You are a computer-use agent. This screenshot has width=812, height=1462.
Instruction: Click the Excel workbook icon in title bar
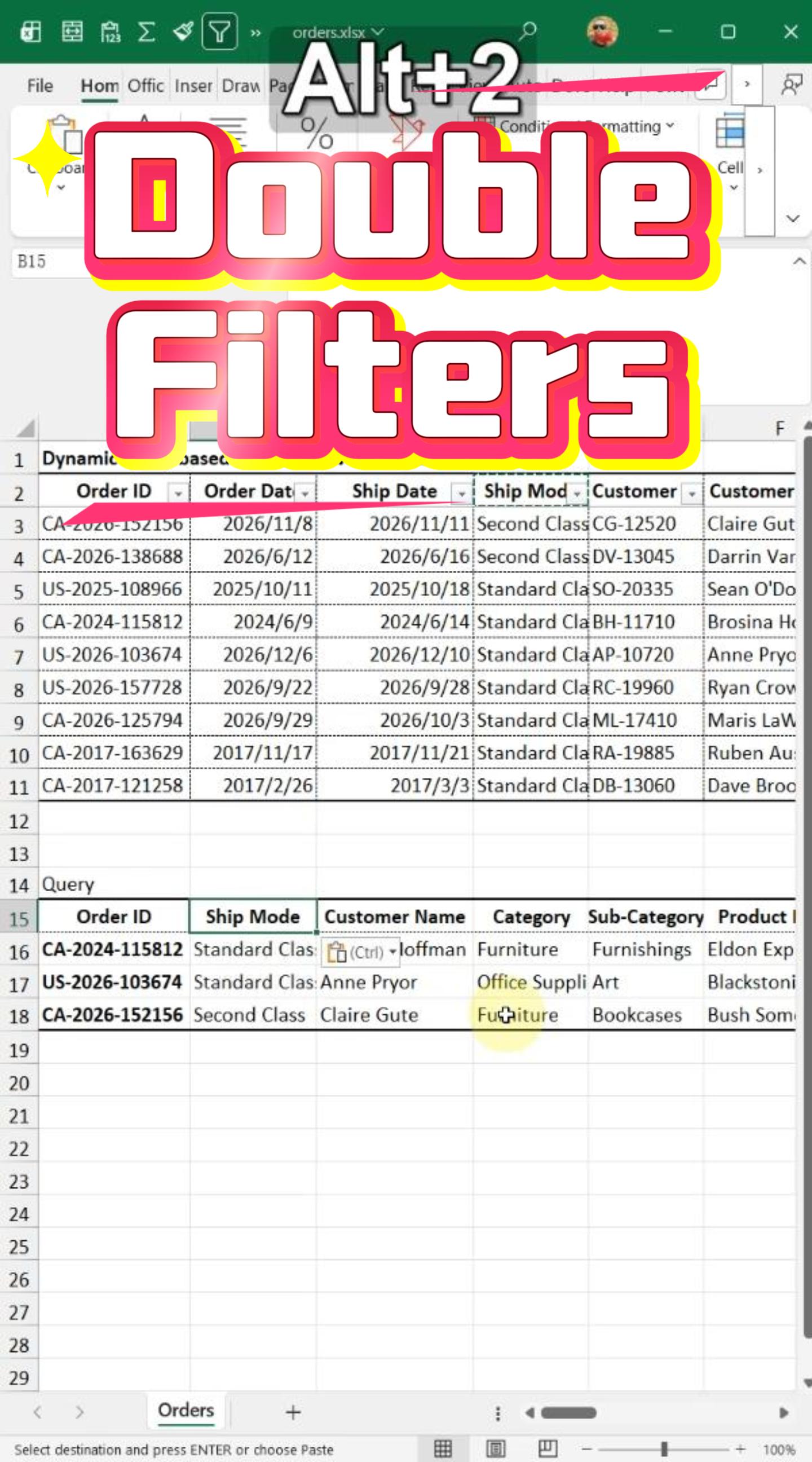(30, 32)
